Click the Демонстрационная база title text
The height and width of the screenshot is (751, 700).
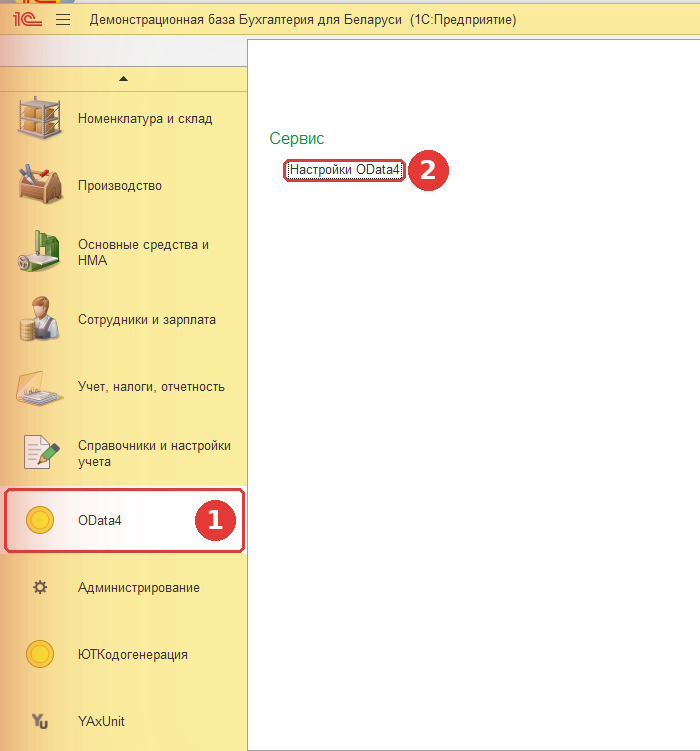pyautogui.click(x=303, y=20)
